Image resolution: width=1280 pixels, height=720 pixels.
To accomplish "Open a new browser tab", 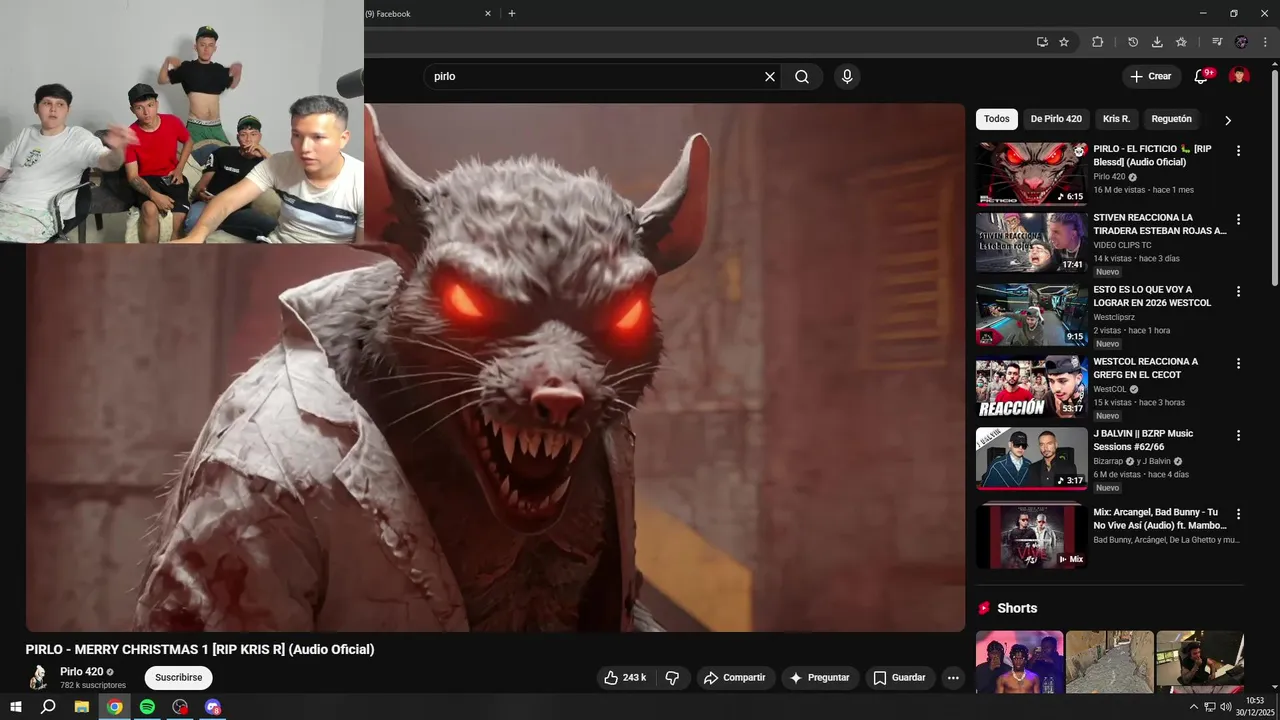I will pyautogui.click(x=512, y=14).
